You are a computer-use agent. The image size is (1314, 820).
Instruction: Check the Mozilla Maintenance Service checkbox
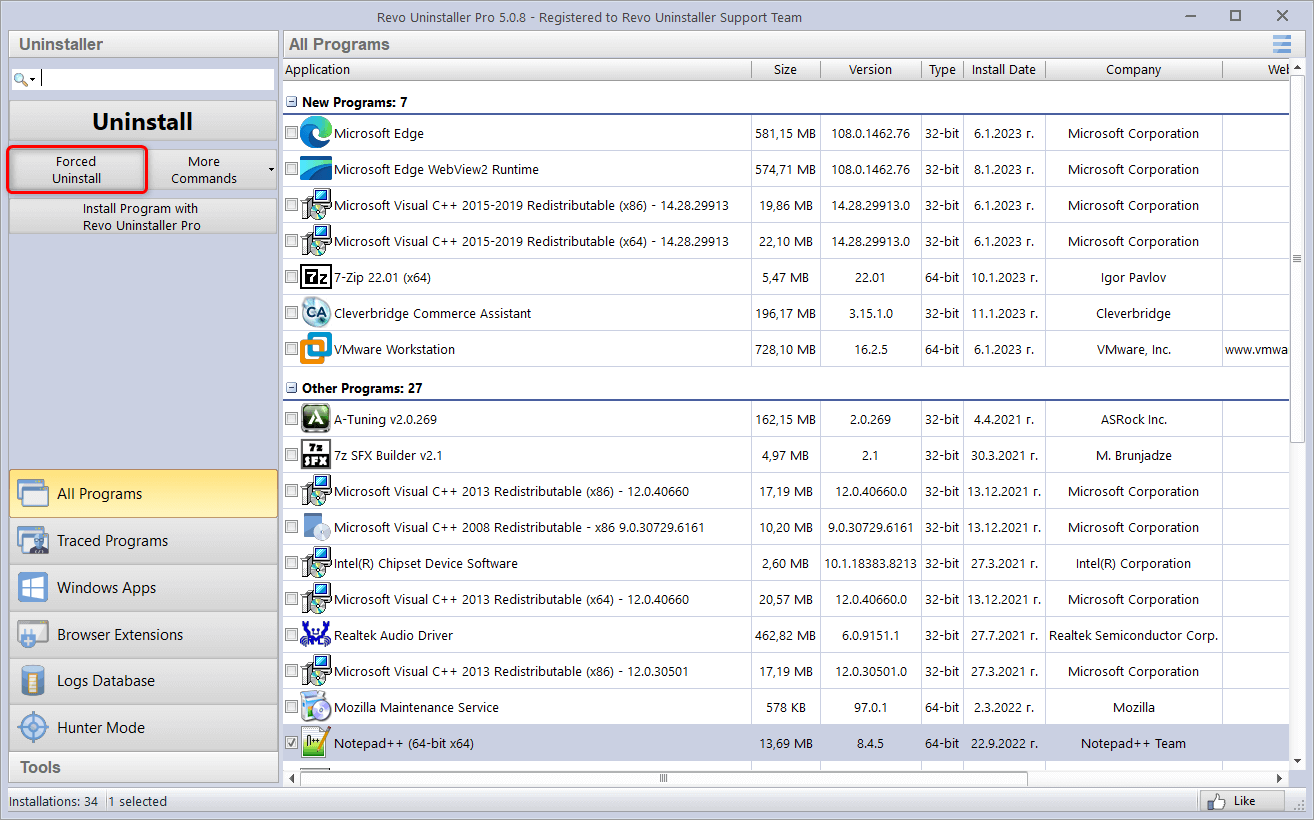tap(291, 707)
